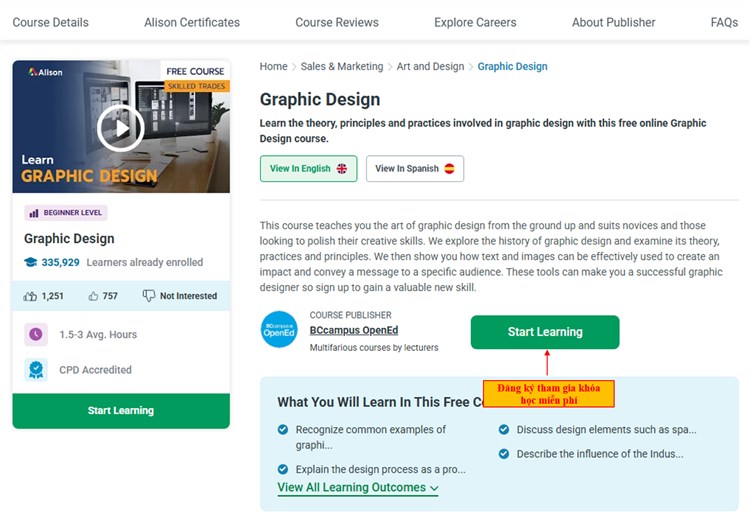Click the CPD Accredited badge icon

click(x=36, y=370)
